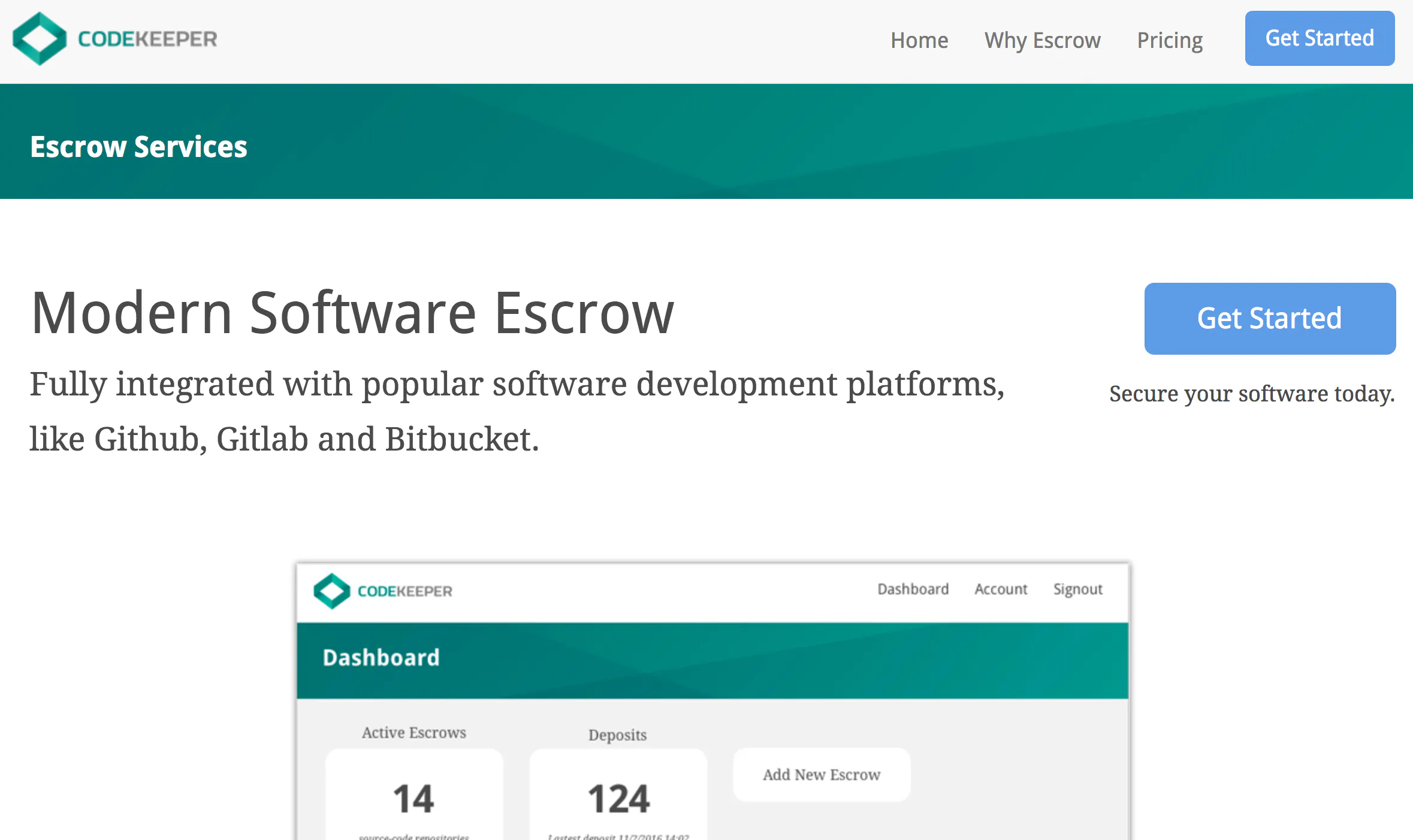The image size is (1413, 840).
Task: Click the CODEKEEPER brand name in header
Action: click(x=147, y=40)
